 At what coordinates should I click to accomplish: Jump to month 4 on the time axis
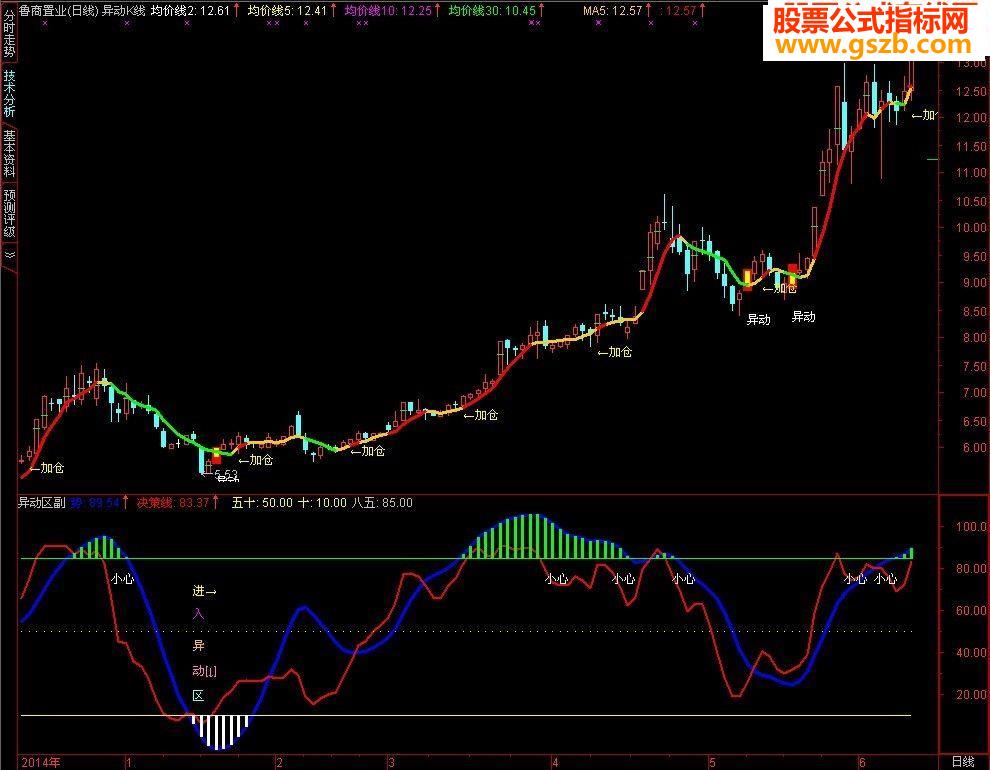555,762
